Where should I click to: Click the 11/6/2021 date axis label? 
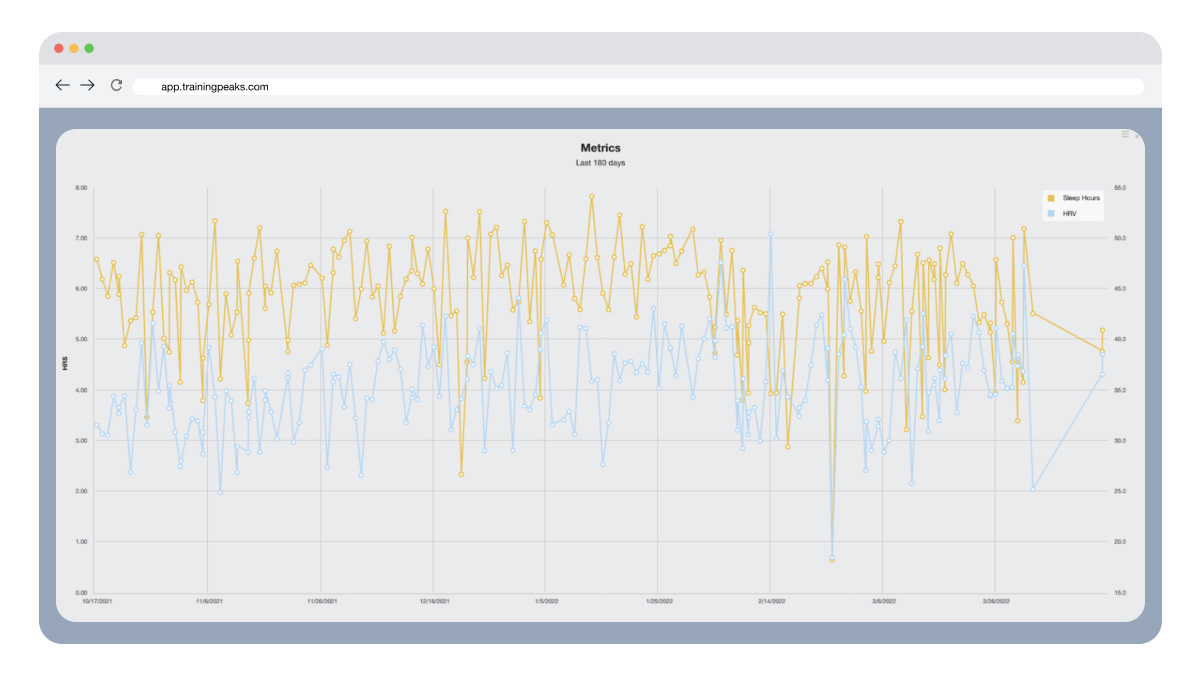coord(207,602)
